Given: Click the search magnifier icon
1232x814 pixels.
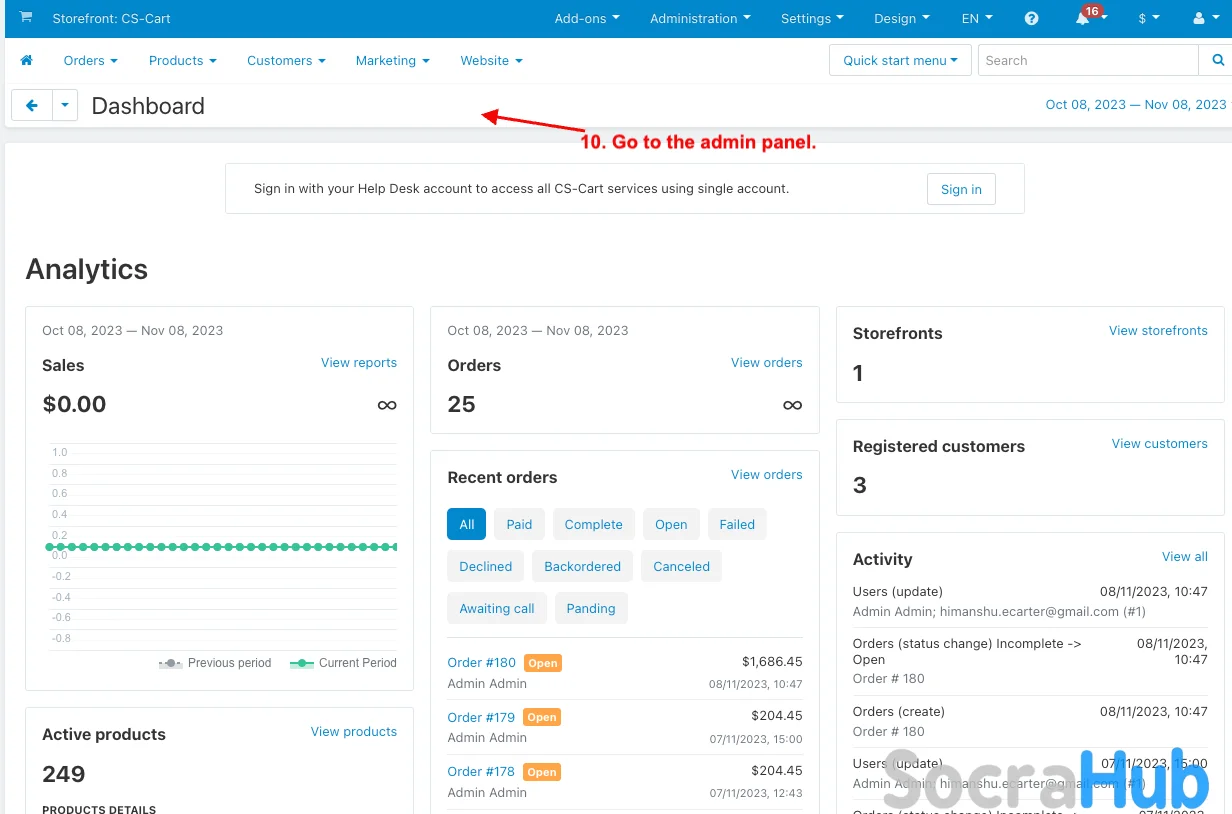Looking at the screenshot, I should [1217, 61].
